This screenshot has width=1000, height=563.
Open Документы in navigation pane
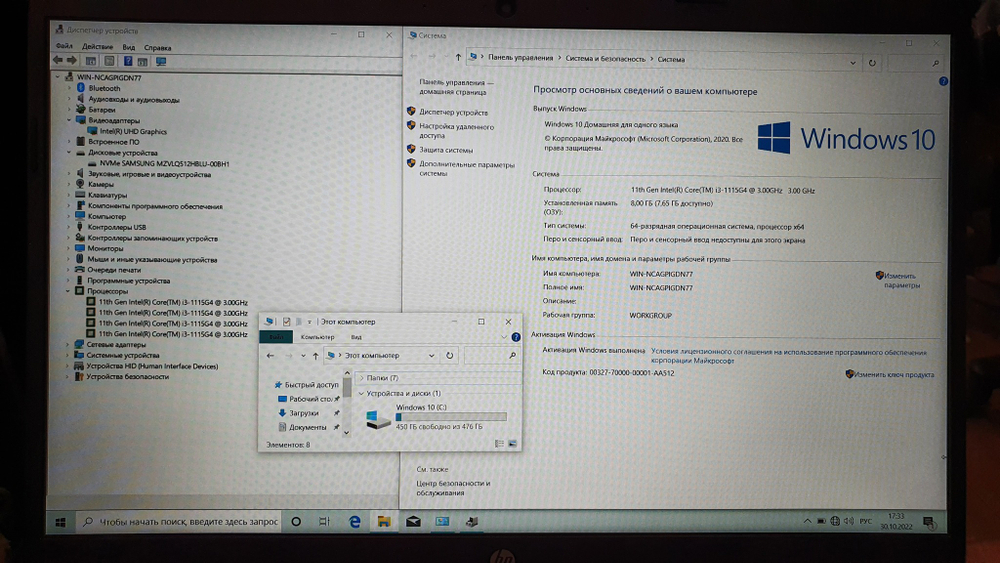point(307,427)
